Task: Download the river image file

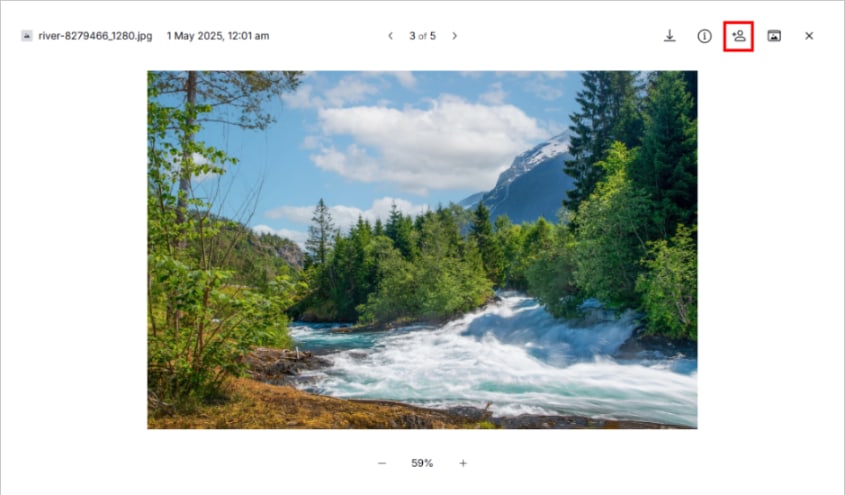Action: (x=669, y=36)
